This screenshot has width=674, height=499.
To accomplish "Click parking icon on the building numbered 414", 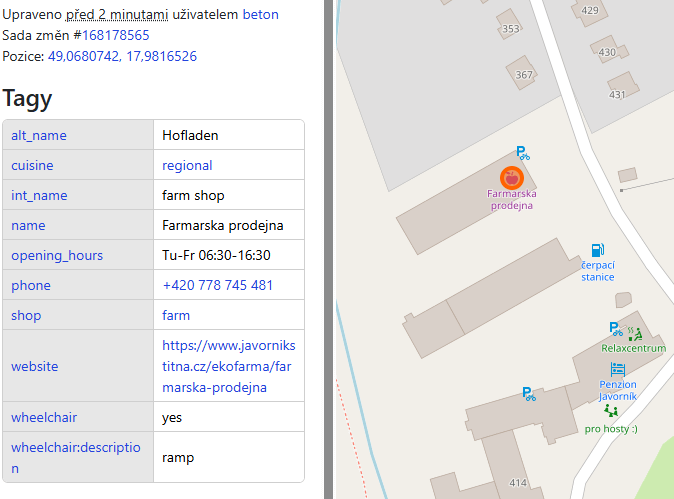I will [528, 394].
